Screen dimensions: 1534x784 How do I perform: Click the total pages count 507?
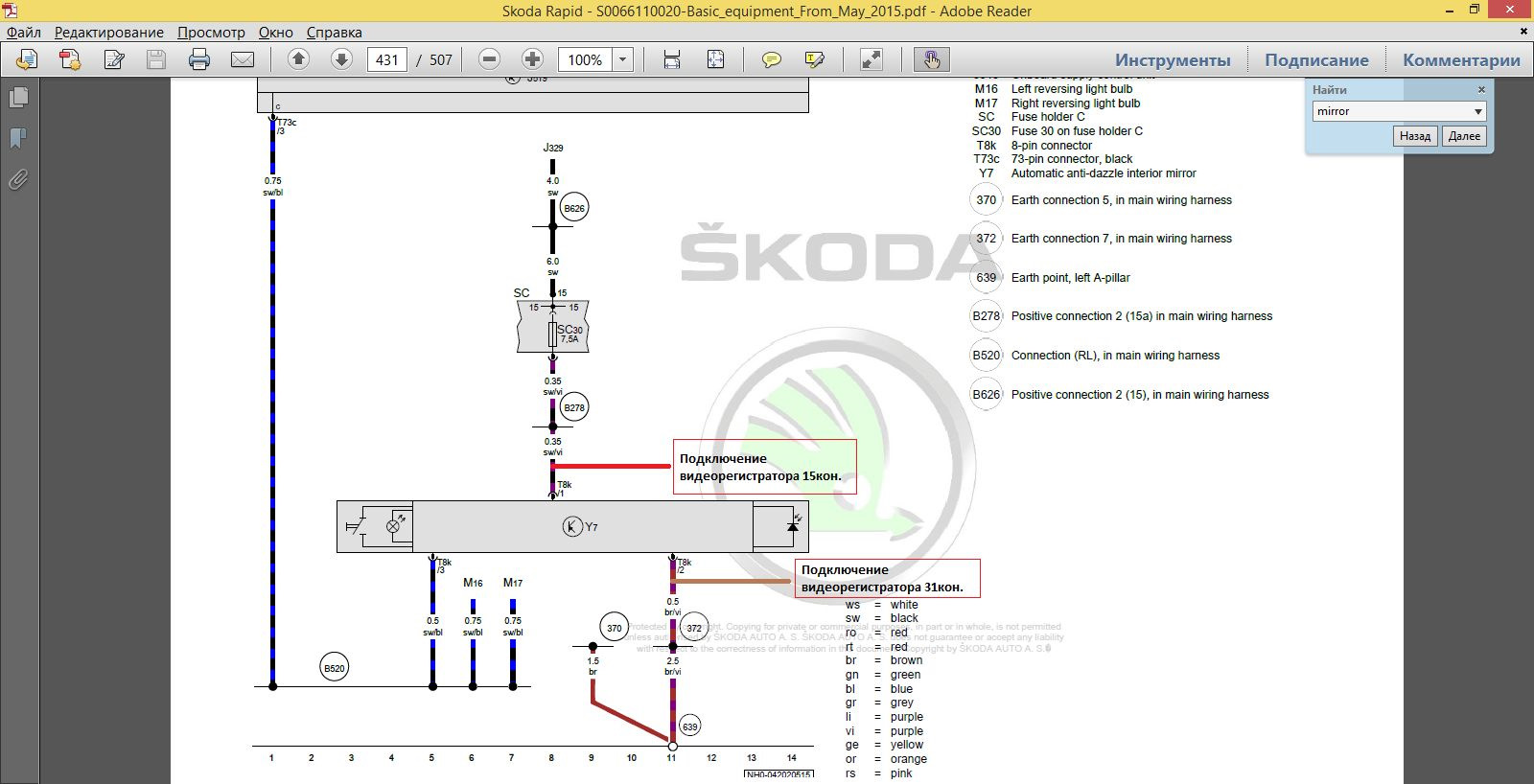click(x=441, y=59)
